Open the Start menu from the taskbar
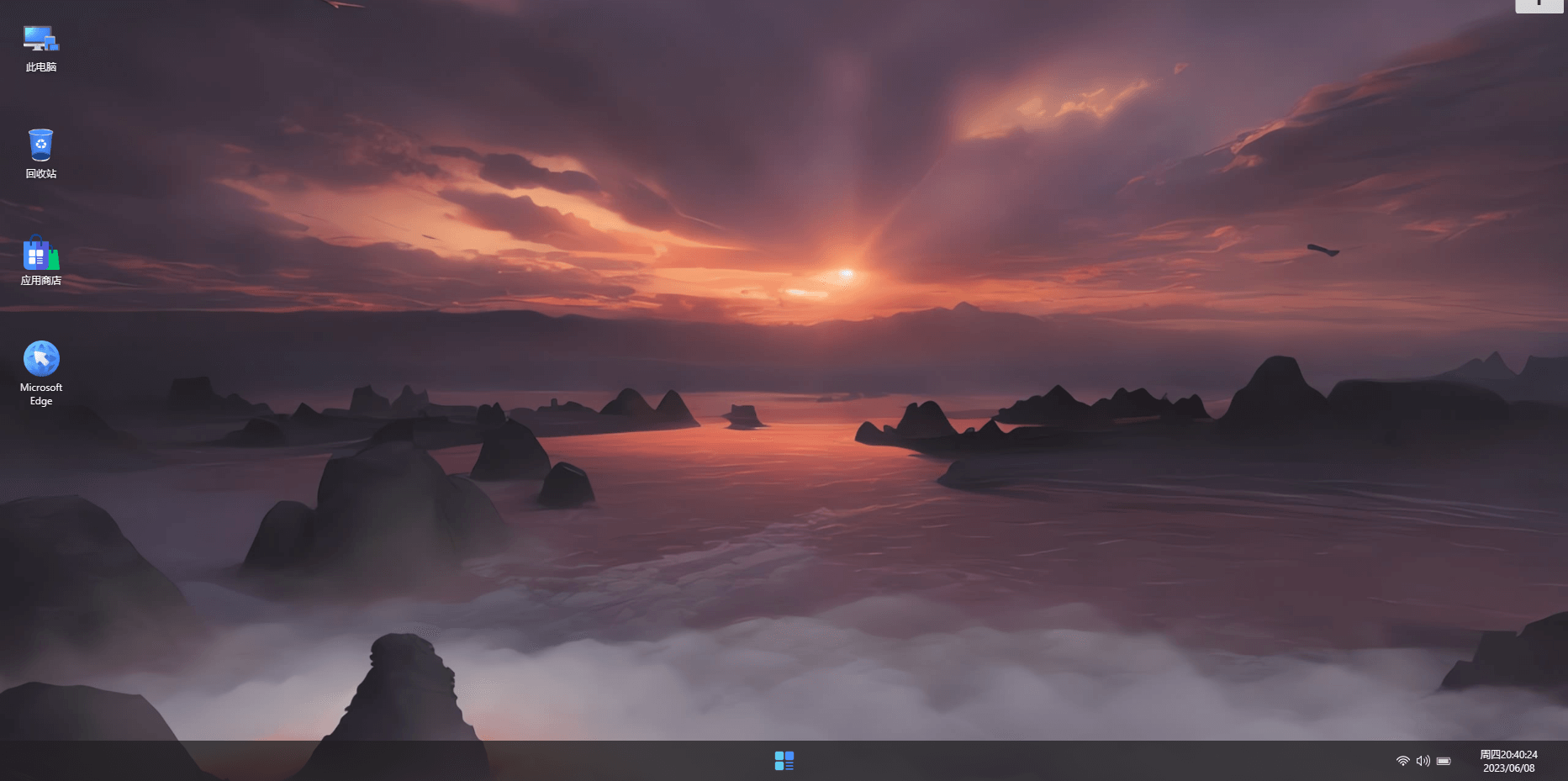 [784, 761]
